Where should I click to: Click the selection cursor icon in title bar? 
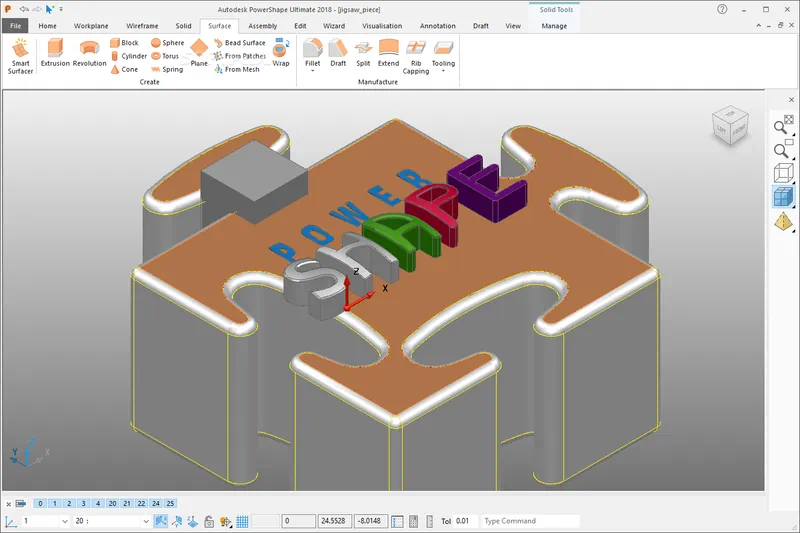click(x=49, y=9)
